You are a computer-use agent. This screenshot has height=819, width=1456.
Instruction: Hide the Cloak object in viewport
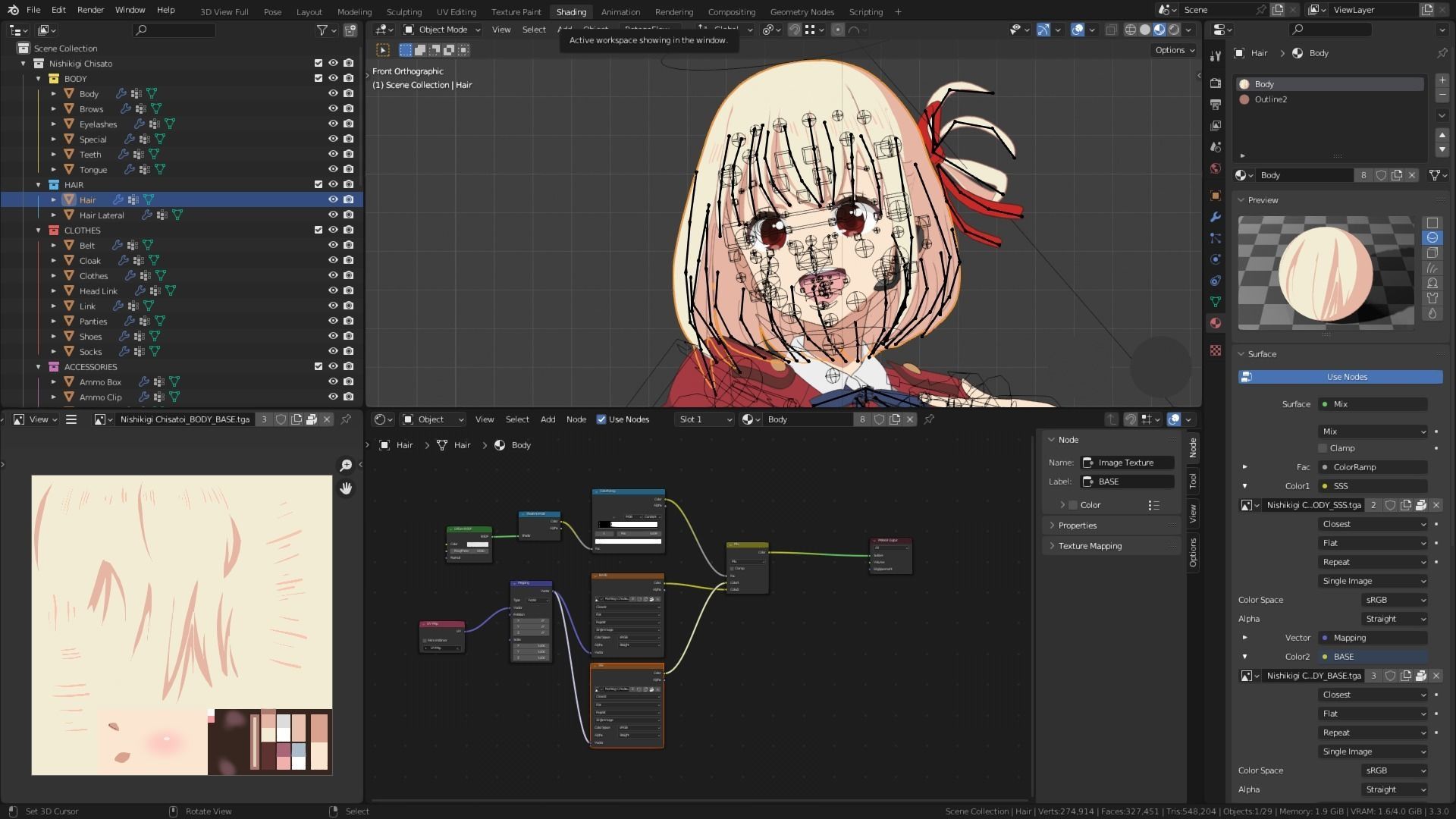coord(333,260)
